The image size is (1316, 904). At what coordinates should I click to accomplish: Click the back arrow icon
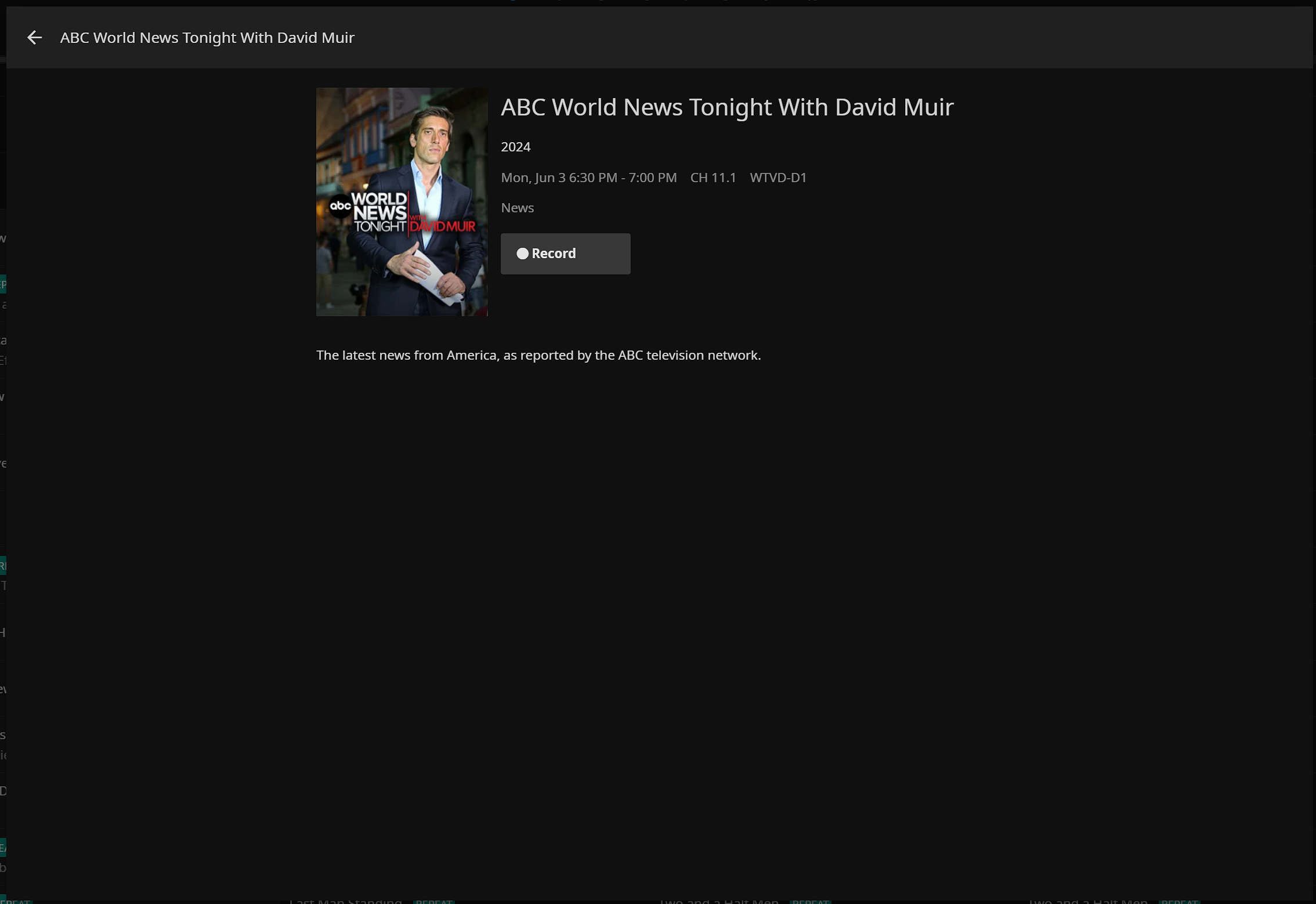pos(35,38)
